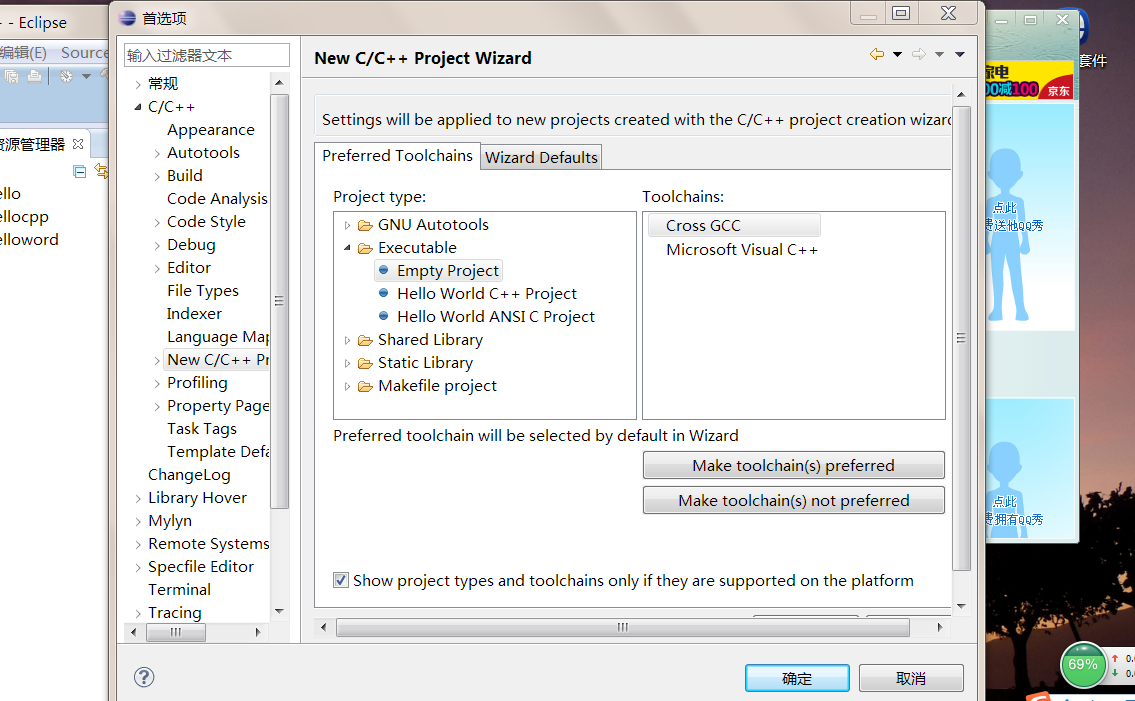Expand the Code Style preferences node
This screenshot has height=701, width=1135.
157,222
